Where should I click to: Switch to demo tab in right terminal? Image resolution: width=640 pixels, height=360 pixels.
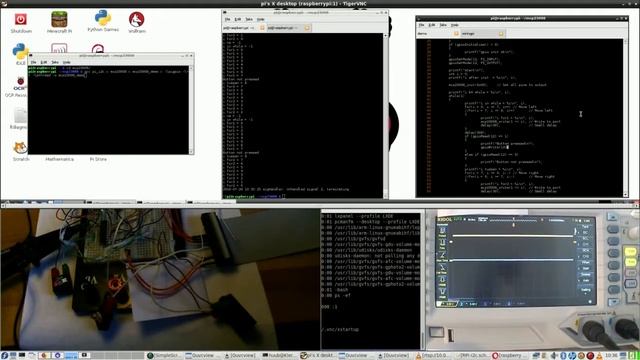[438, 33]
